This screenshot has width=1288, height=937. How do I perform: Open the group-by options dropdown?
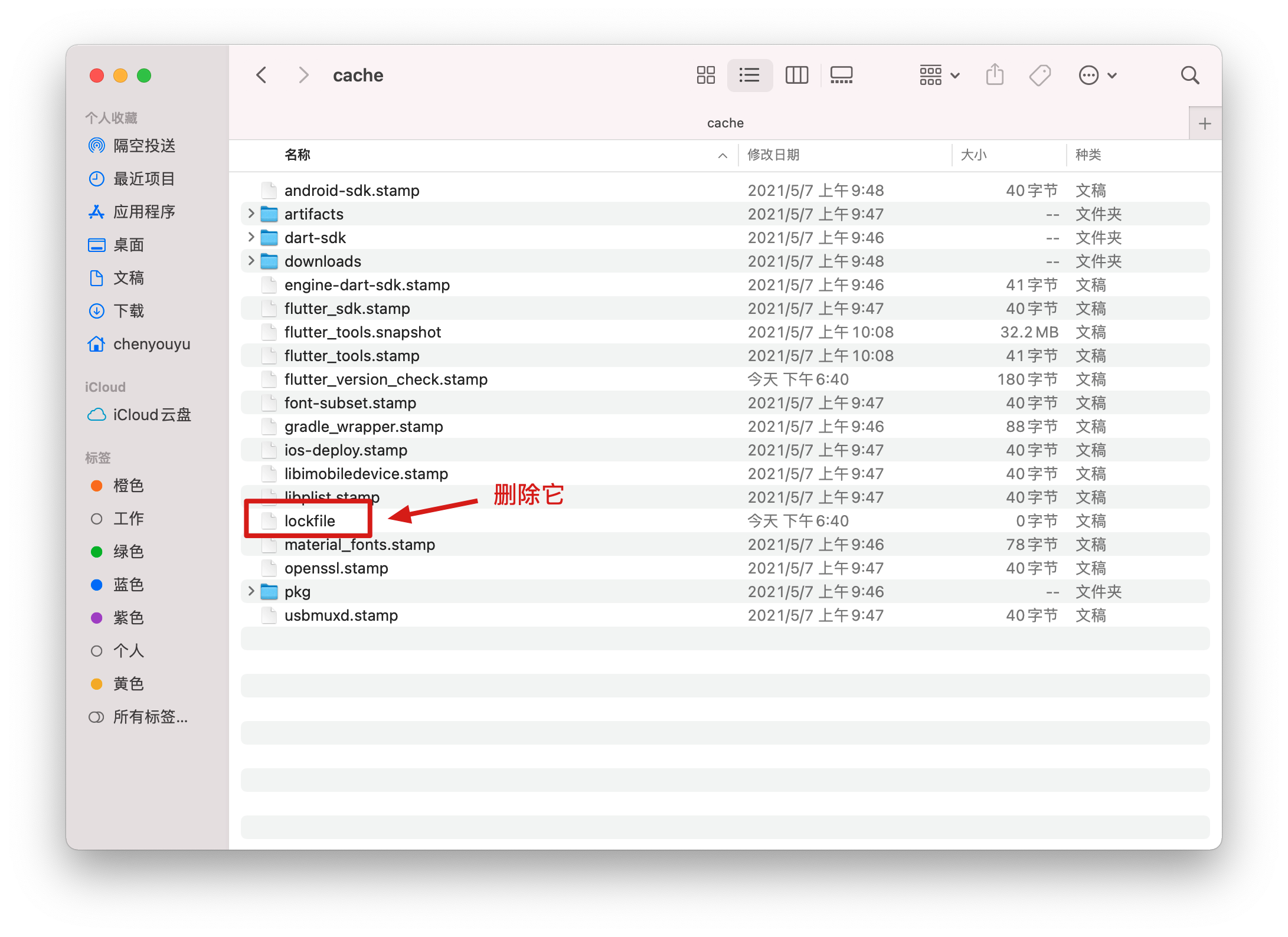939,75
